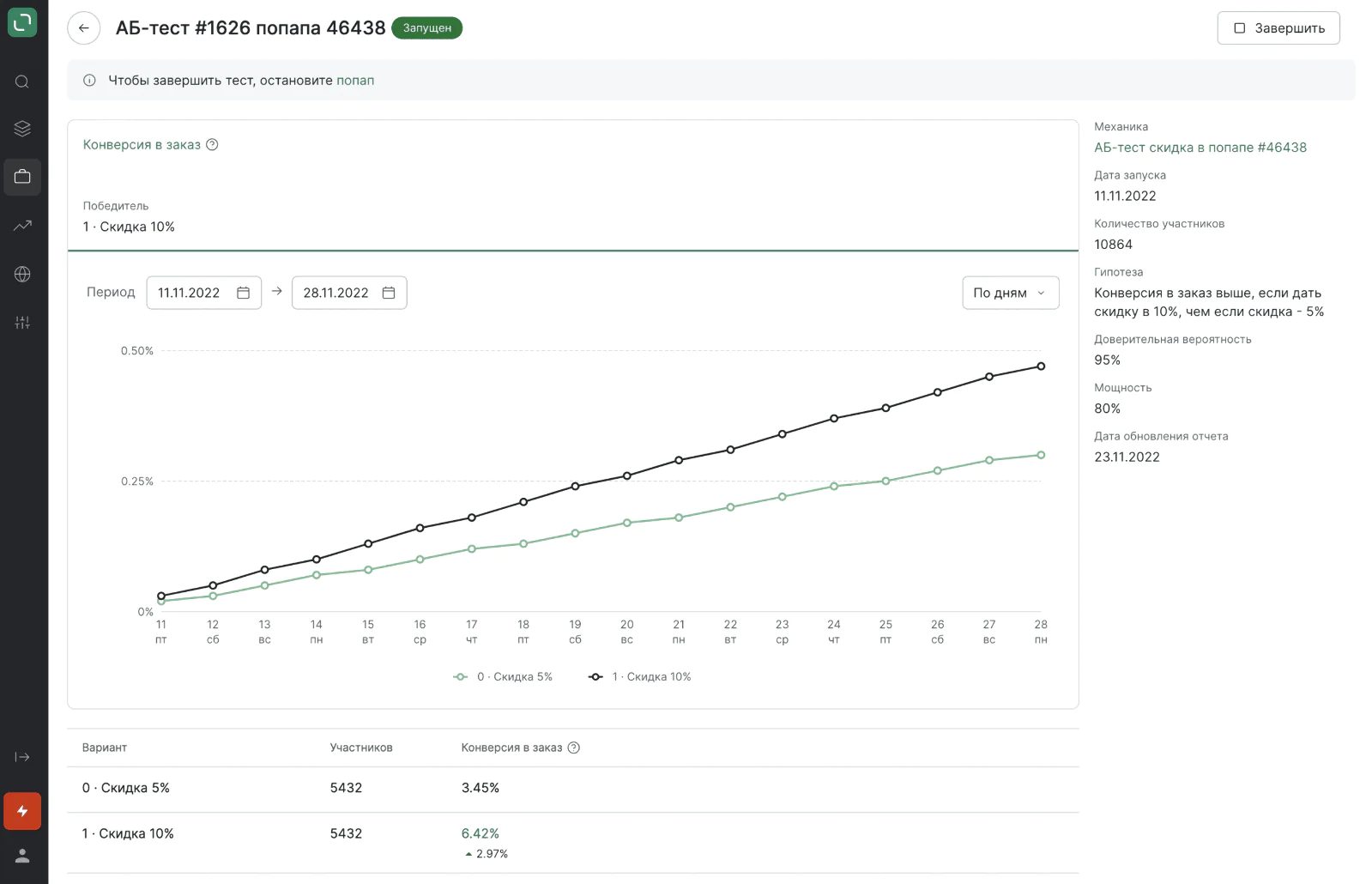Viewport: 1372px width, 884px height.
Task: Click participants count 10864
Action: [x=1114, y=245]
